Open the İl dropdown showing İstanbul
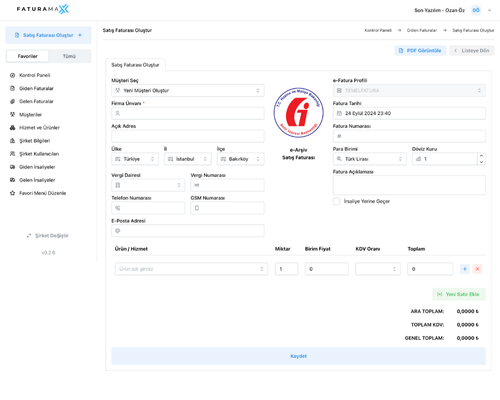Image resolution: width=500 pixels, height=400 pixels. [188, 159]
